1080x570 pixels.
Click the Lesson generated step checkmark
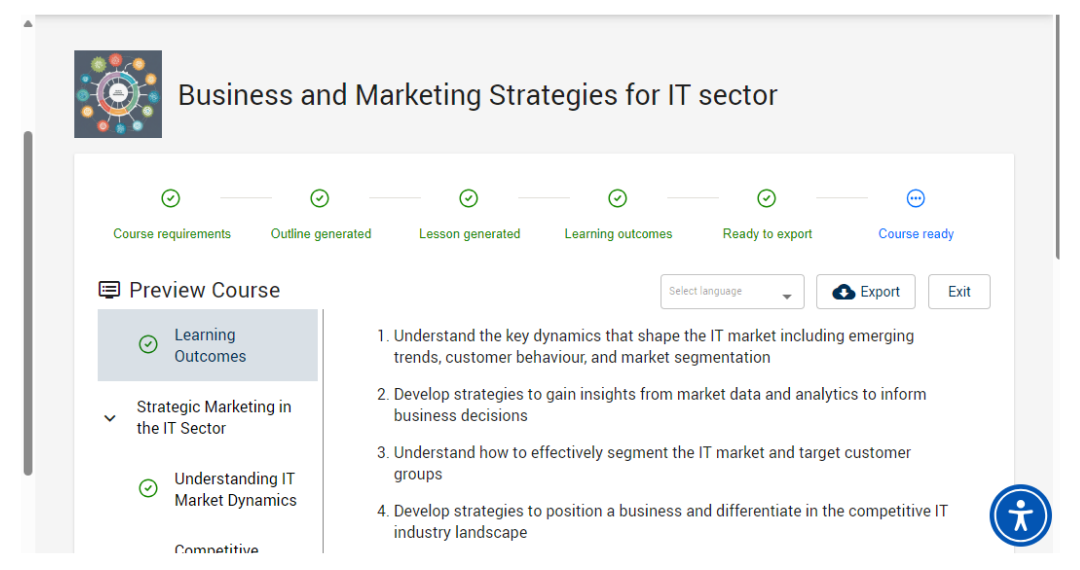pyautogui.click(x=469, y=198)
